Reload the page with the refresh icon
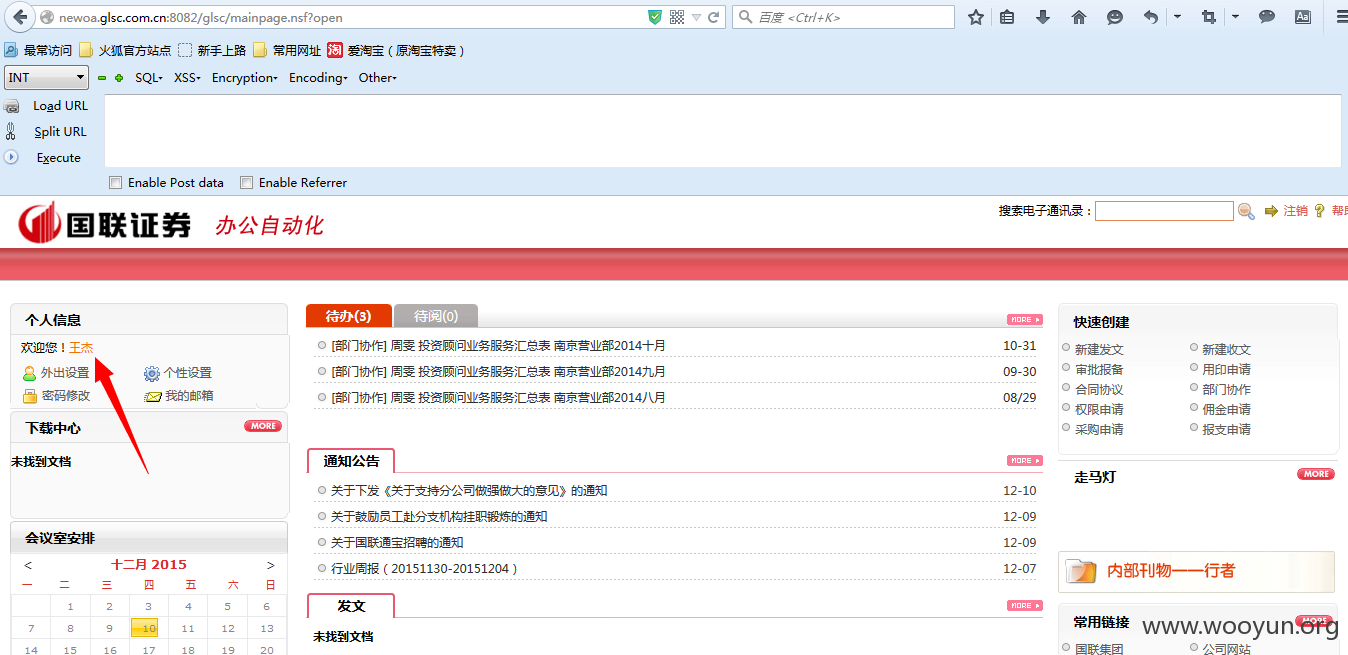Image resolution: width=1348 pixels, height=655 pixels. pyautogui.click(x=714, y=17)
